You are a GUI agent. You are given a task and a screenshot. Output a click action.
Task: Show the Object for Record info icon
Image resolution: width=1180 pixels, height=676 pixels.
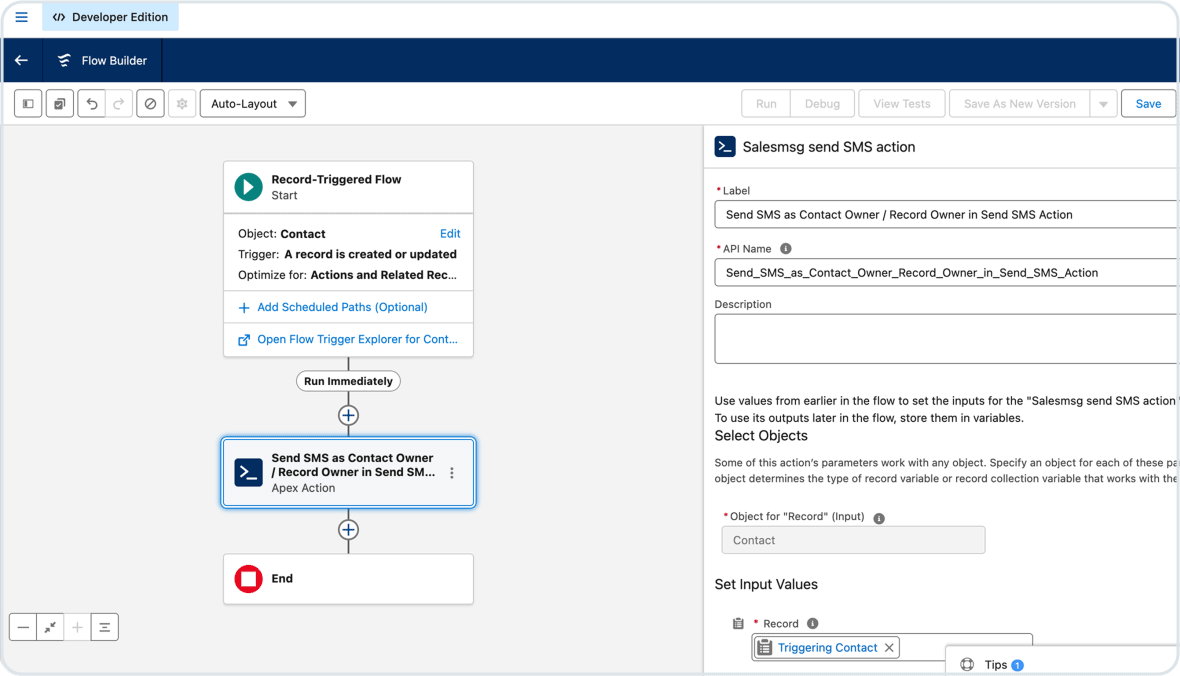tap(879, 518)
